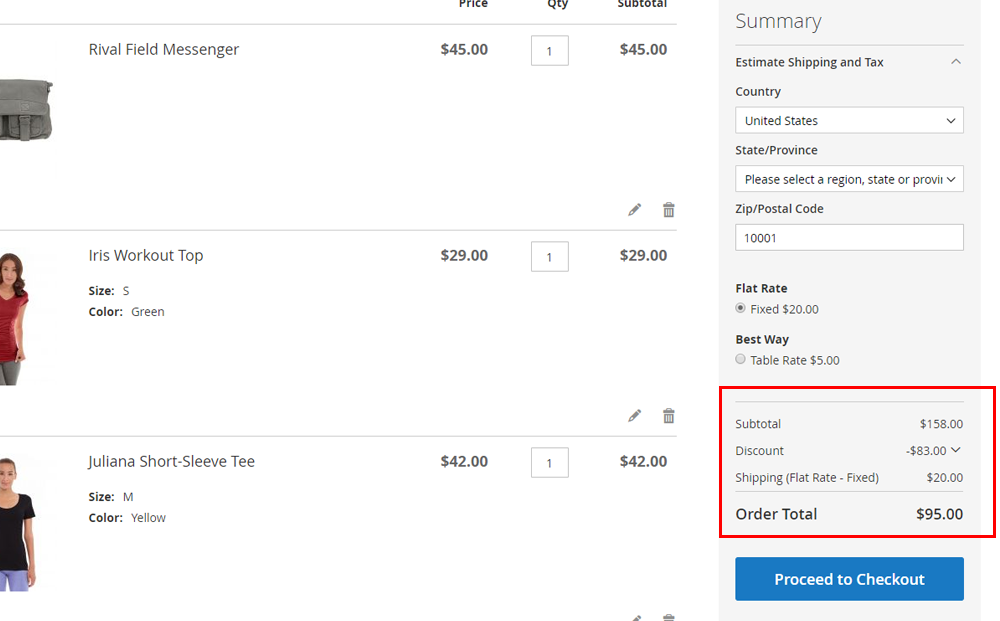Click the Discount -$83.00 amount

pos(926,451)
